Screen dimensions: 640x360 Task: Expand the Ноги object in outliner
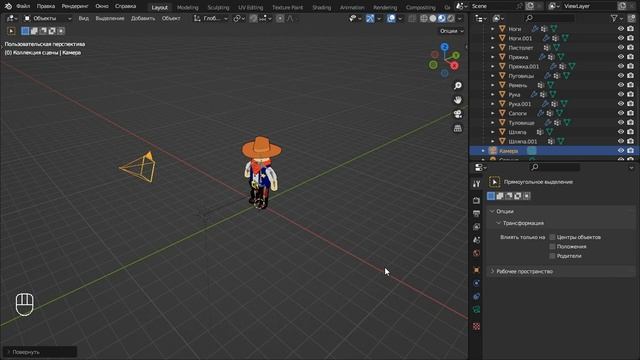[x=492, y=29]
